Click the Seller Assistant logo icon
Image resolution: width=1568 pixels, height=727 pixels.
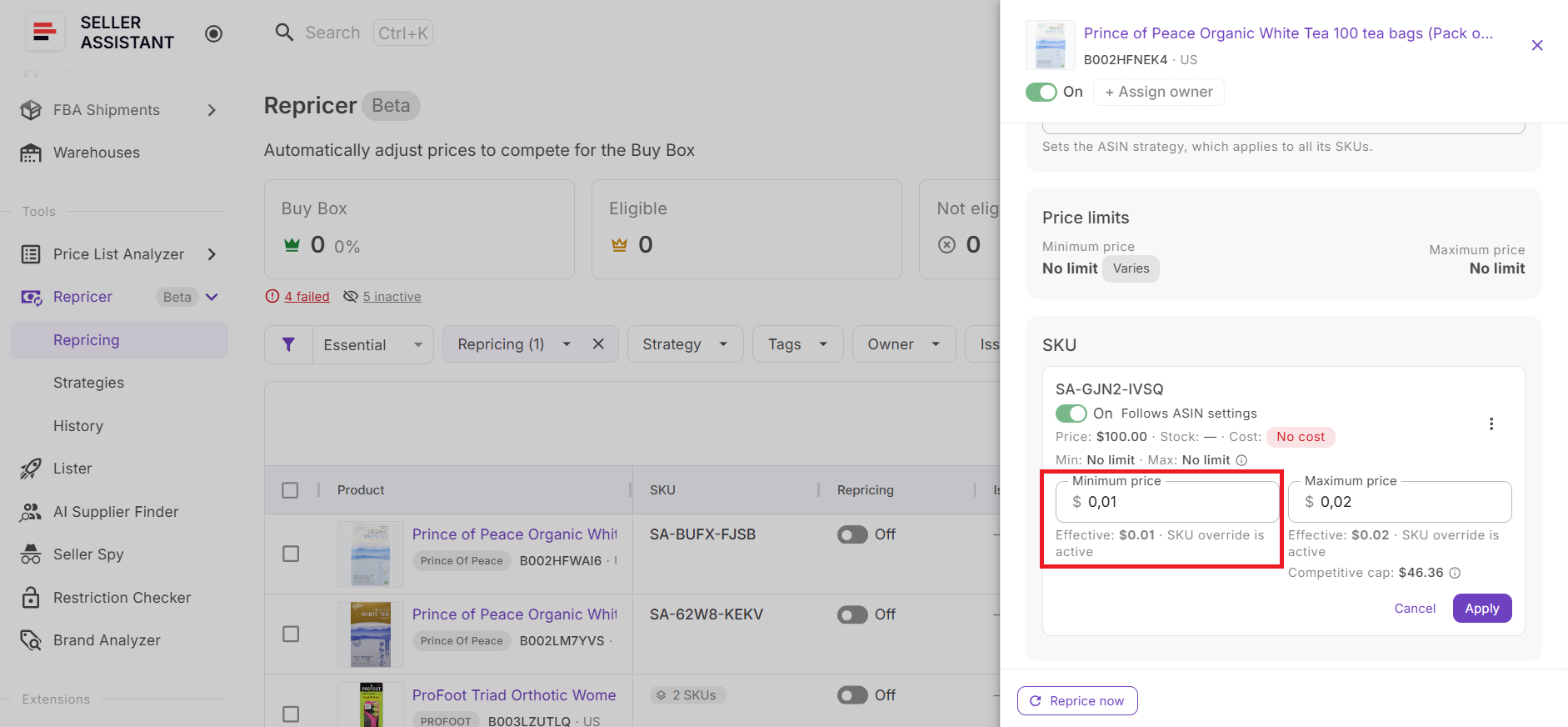click(x=44, y=33)
